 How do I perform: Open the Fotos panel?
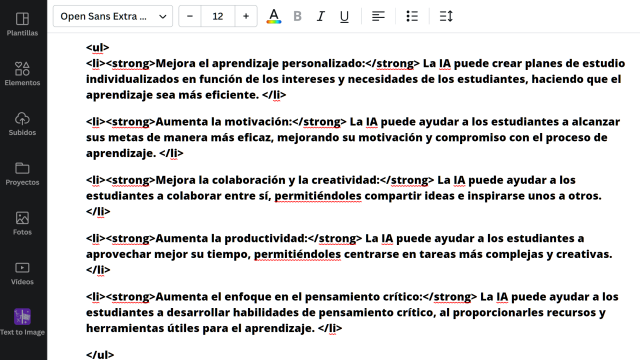[22, 223]
